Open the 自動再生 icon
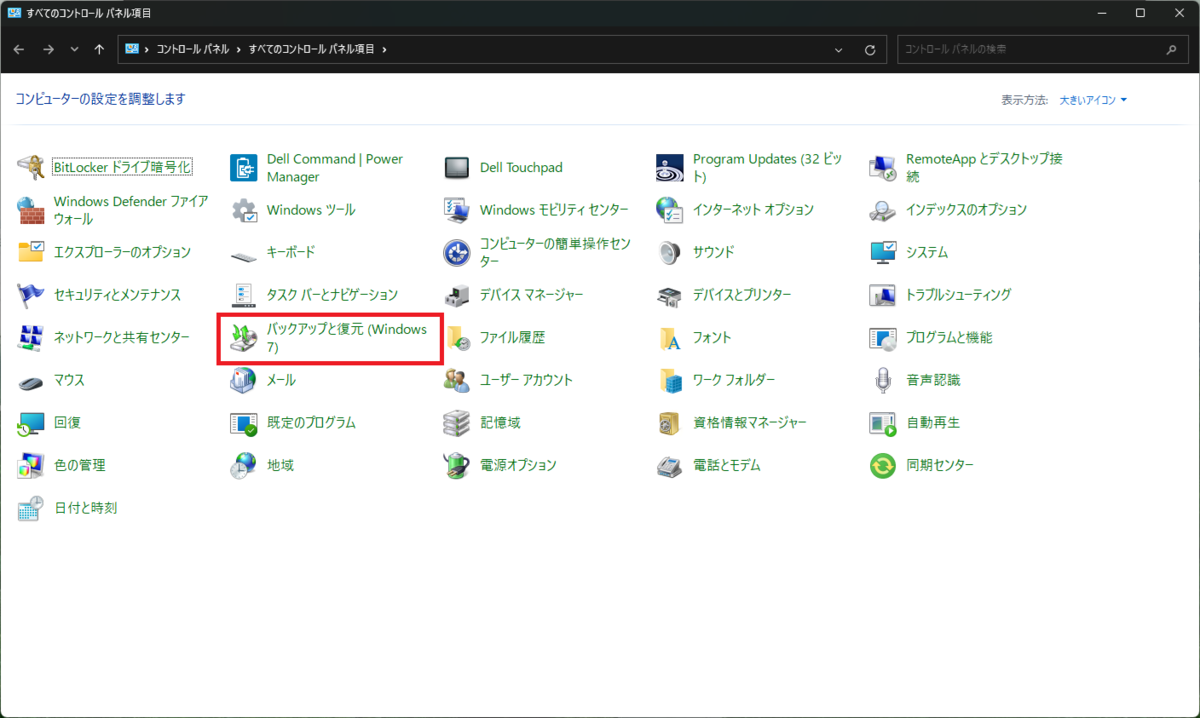 (x=883, y=423)
